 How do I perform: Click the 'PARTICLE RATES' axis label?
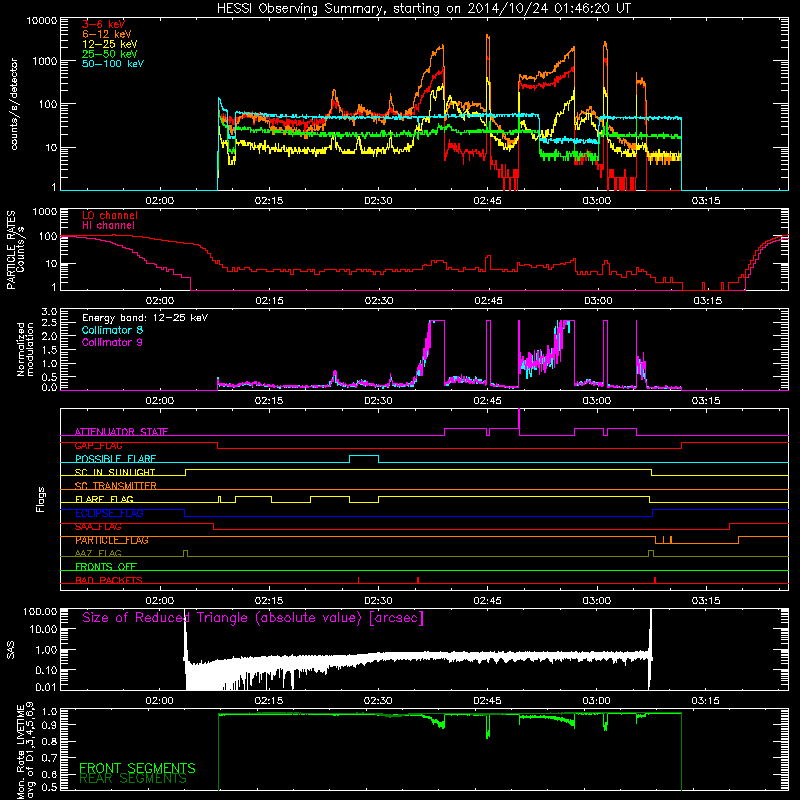(x=11, y=250)
